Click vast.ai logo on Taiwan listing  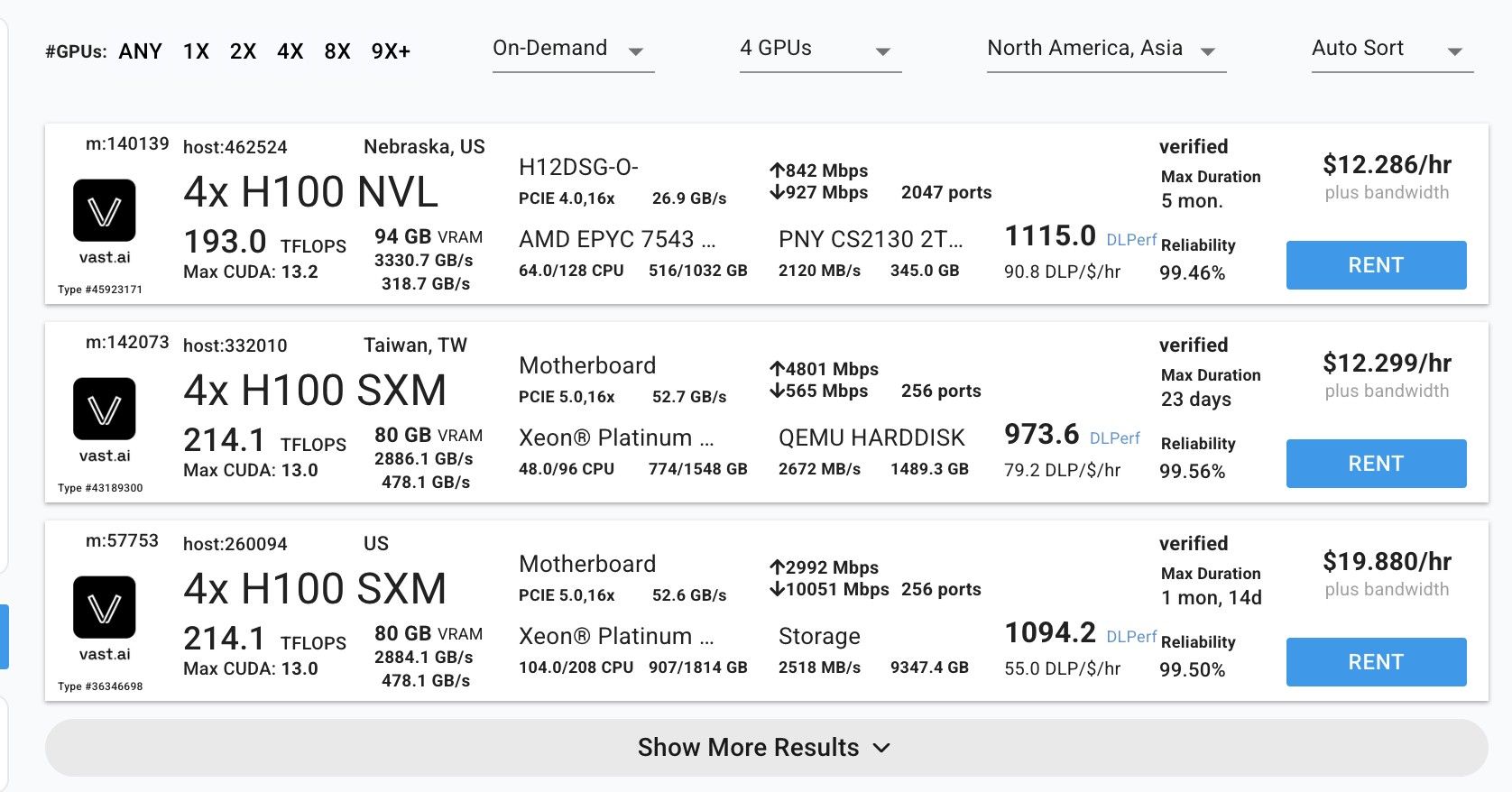[x=105, y=410]
